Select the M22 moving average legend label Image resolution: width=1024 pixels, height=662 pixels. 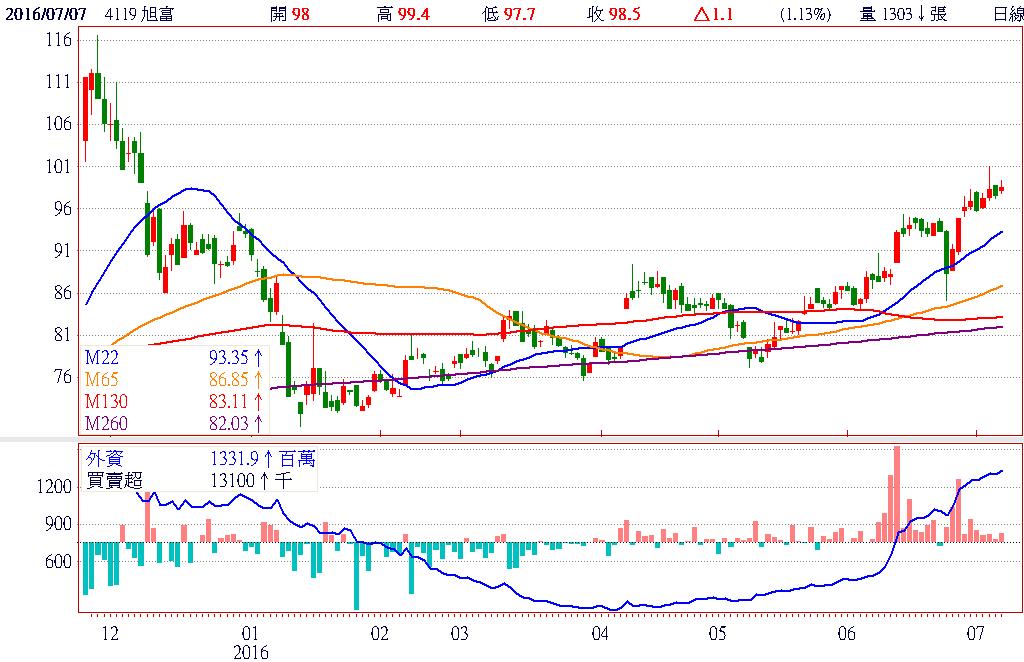click(102, 359)
